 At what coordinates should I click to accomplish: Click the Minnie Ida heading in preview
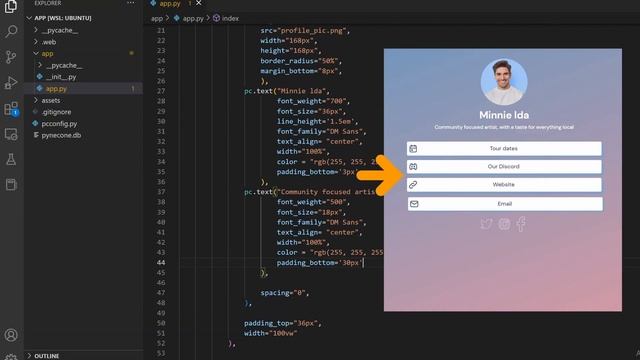pyautogui.click(x=504, y=115)
